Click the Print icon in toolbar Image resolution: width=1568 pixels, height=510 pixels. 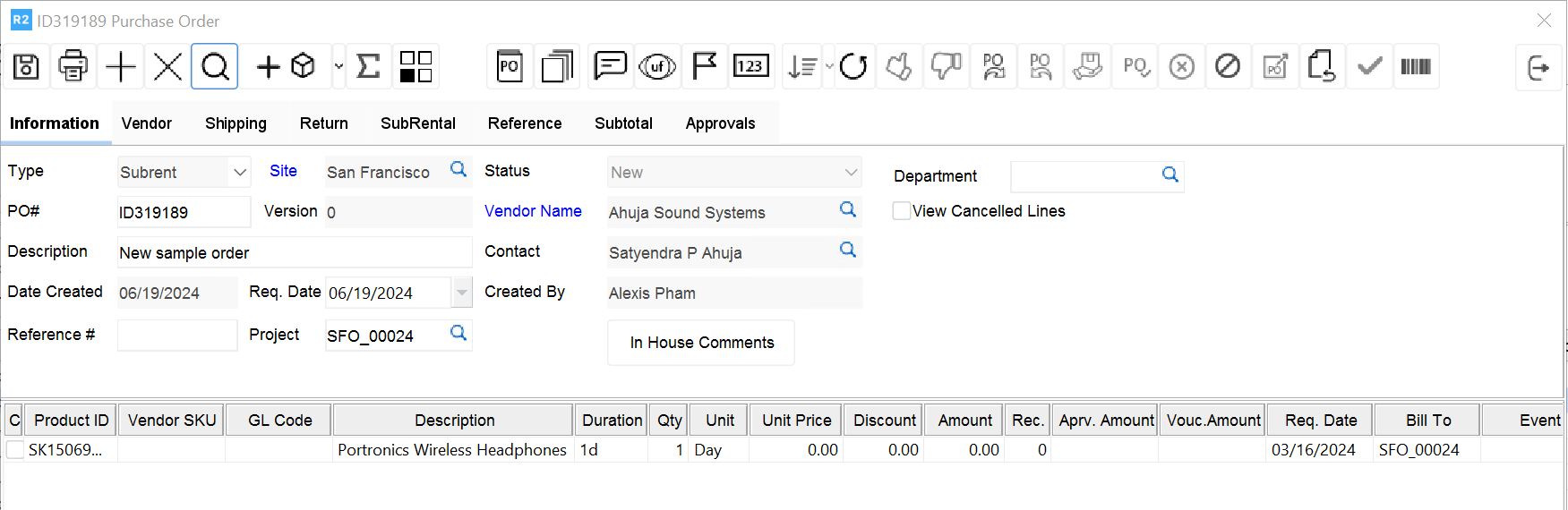click(73, 66)
